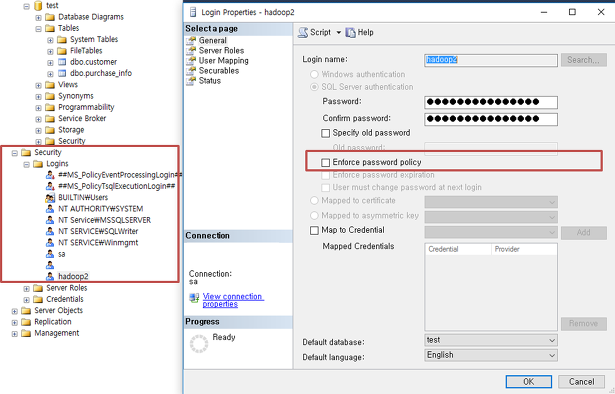
Task: Open the Map to Credential combo box
Action: (491, 232)
